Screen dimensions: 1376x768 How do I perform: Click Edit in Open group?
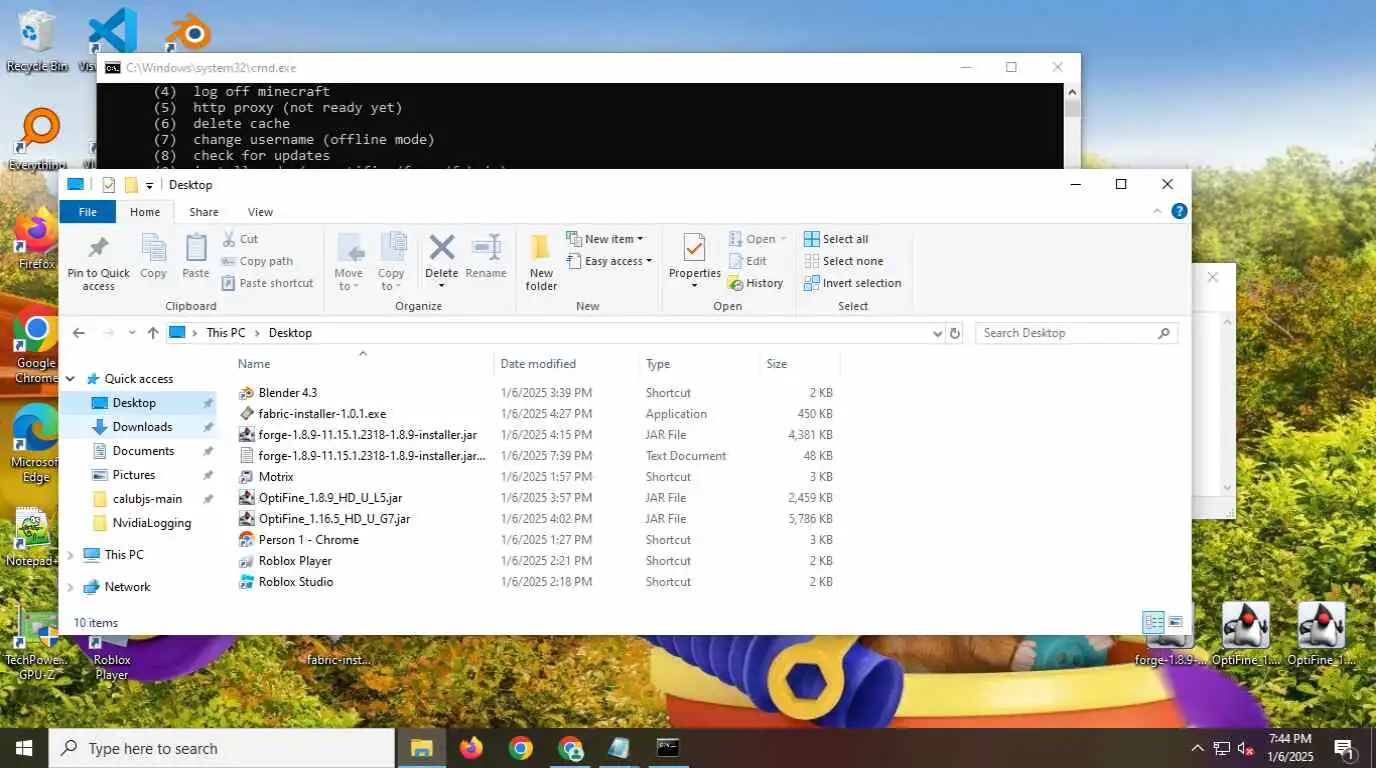click(748, 261)
